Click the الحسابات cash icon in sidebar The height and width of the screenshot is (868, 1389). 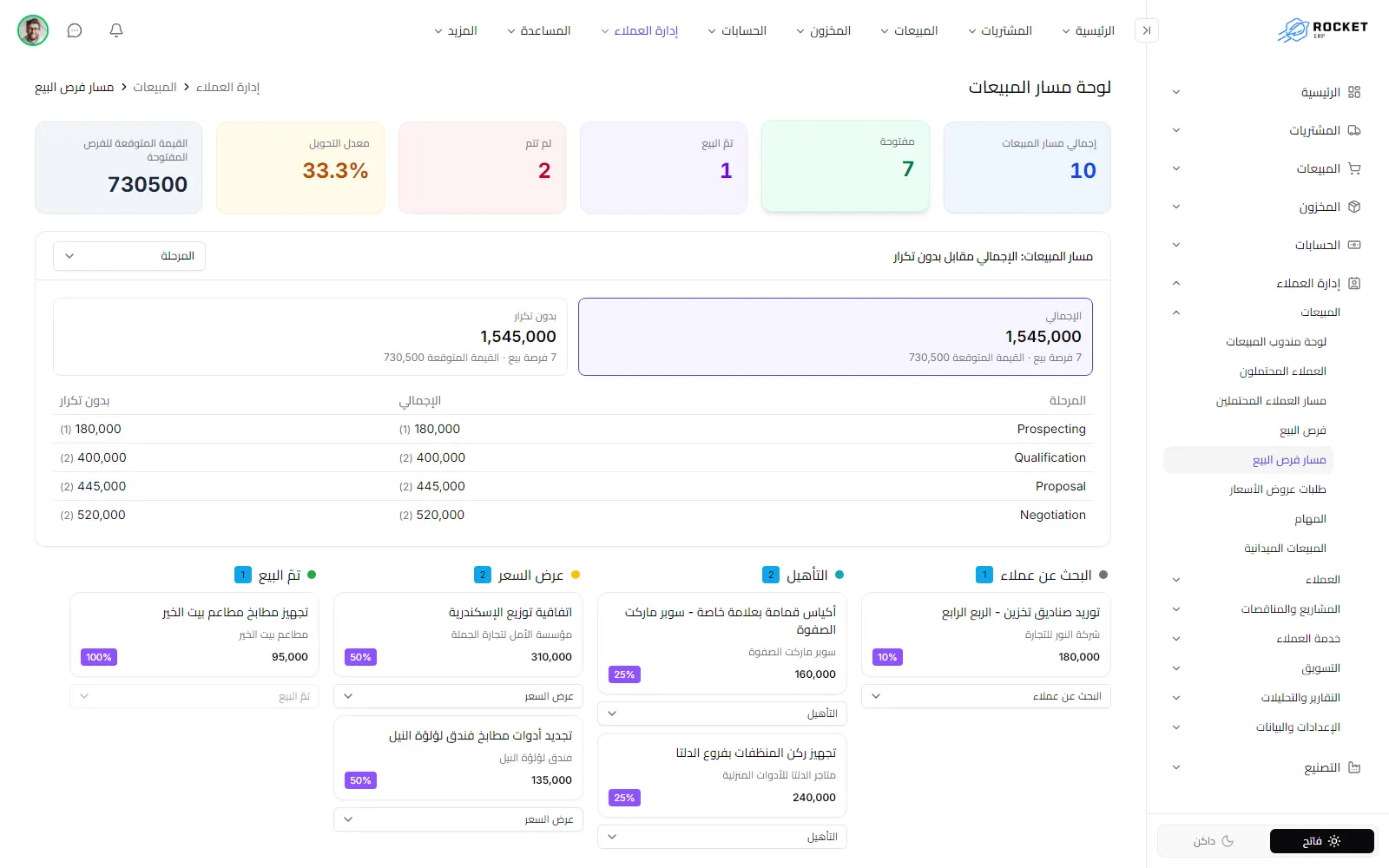tap(1354, 245)
